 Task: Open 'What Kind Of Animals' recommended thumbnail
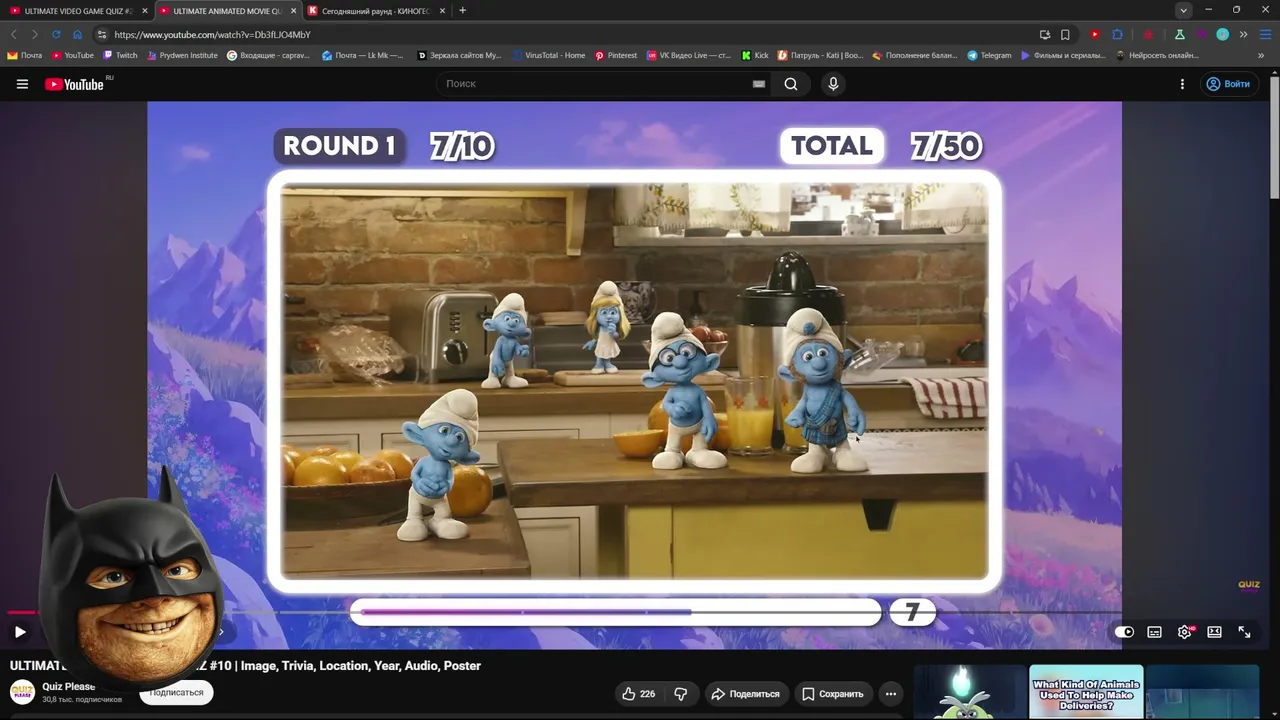click(x=1086, y=692)
